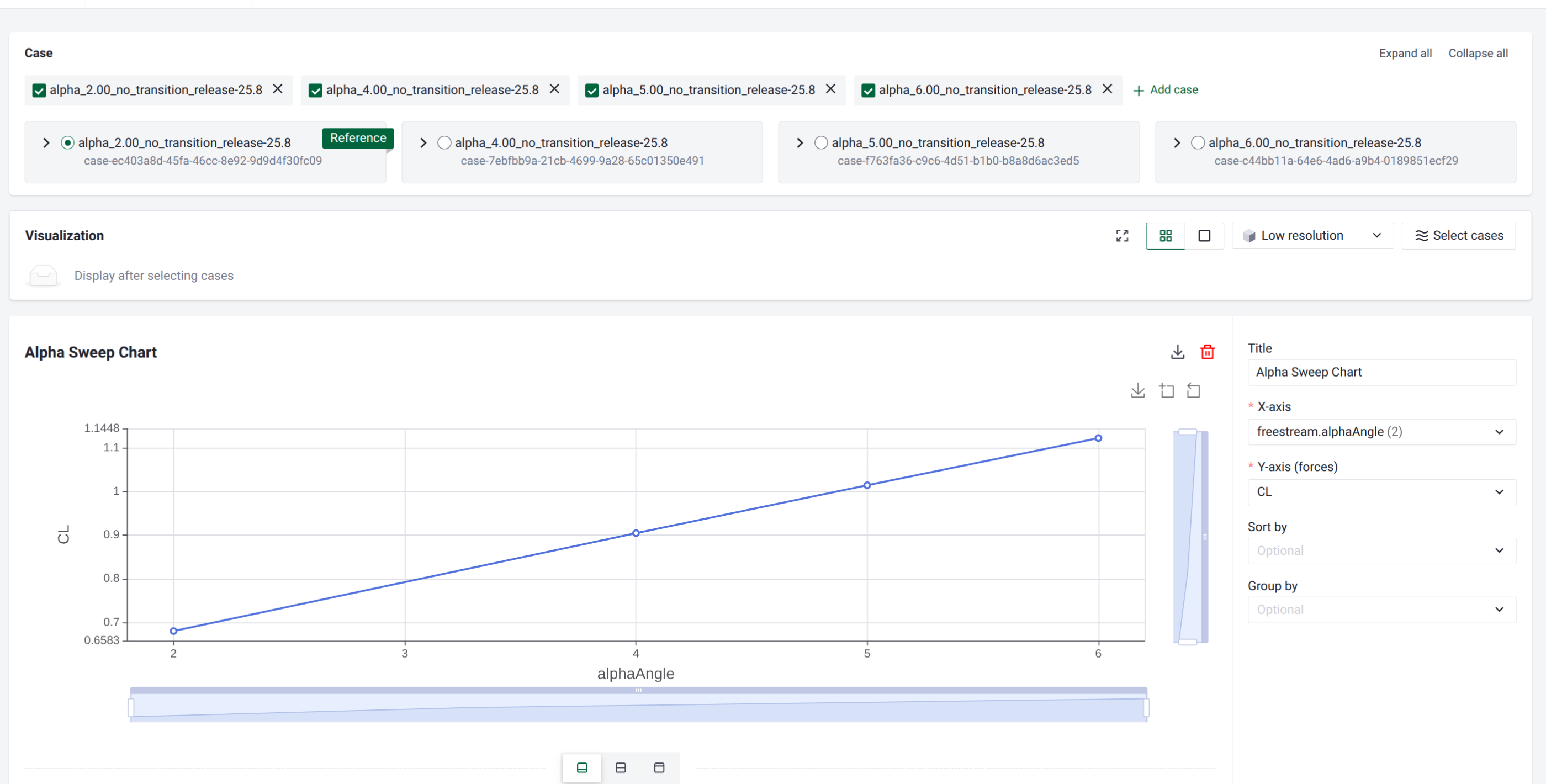The height and width of the screenshot is (784, 1546).
Task: Click Collapse all
Action: 1478,54
